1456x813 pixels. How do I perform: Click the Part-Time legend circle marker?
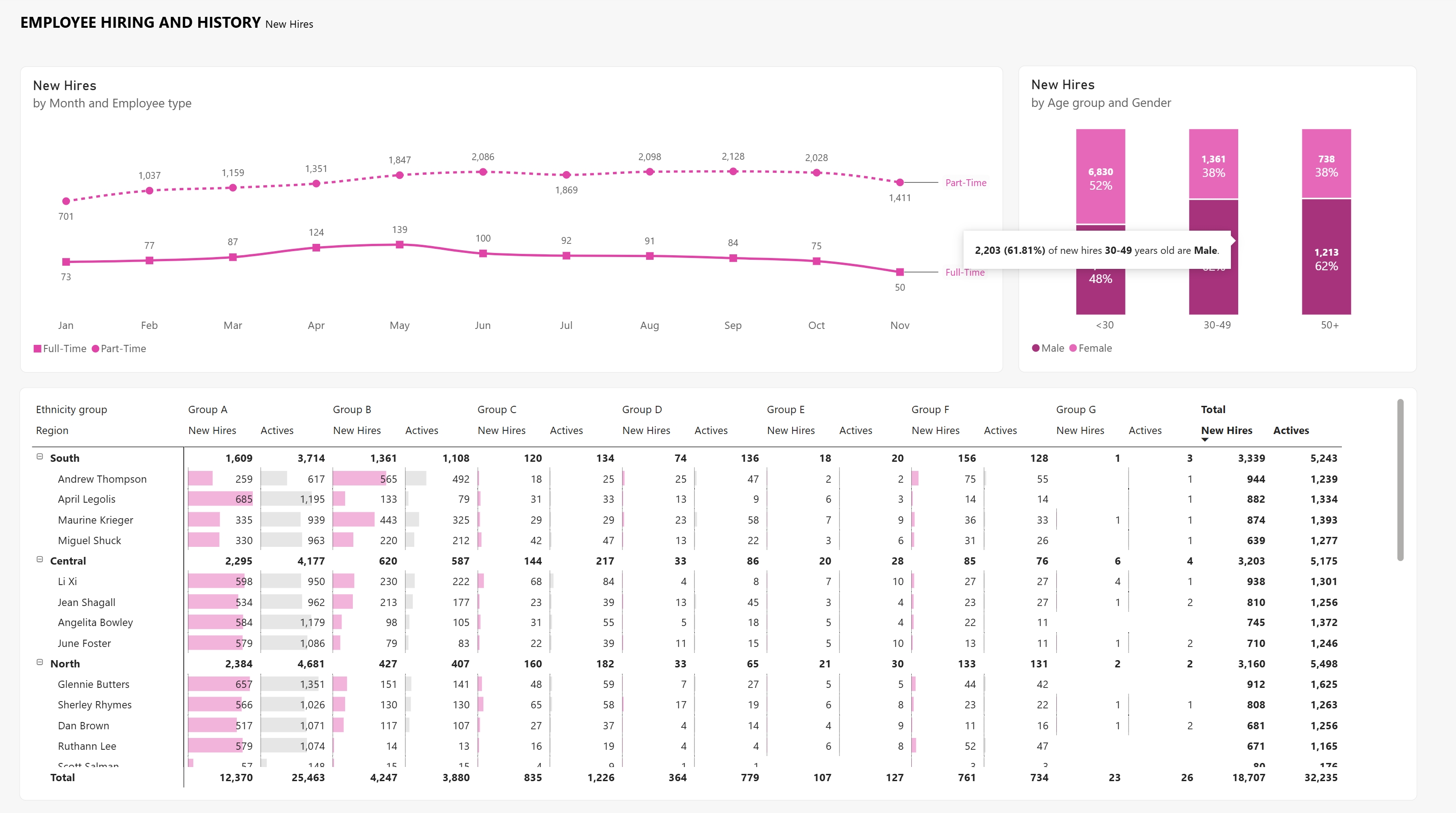tap(95, 349)
